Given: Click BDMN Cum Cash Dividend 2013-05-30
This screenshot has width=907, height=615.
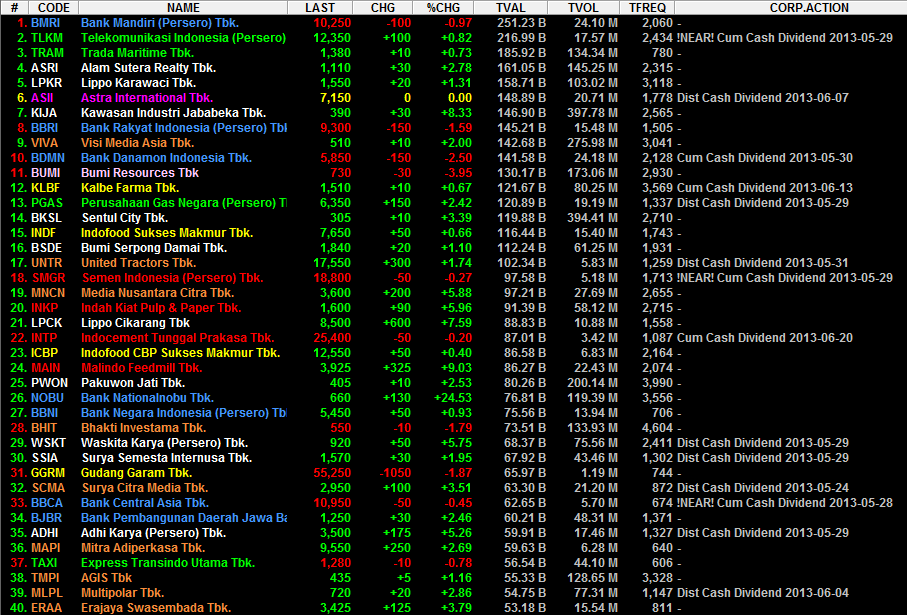Looking at the screenshot, I should (765, 159).
